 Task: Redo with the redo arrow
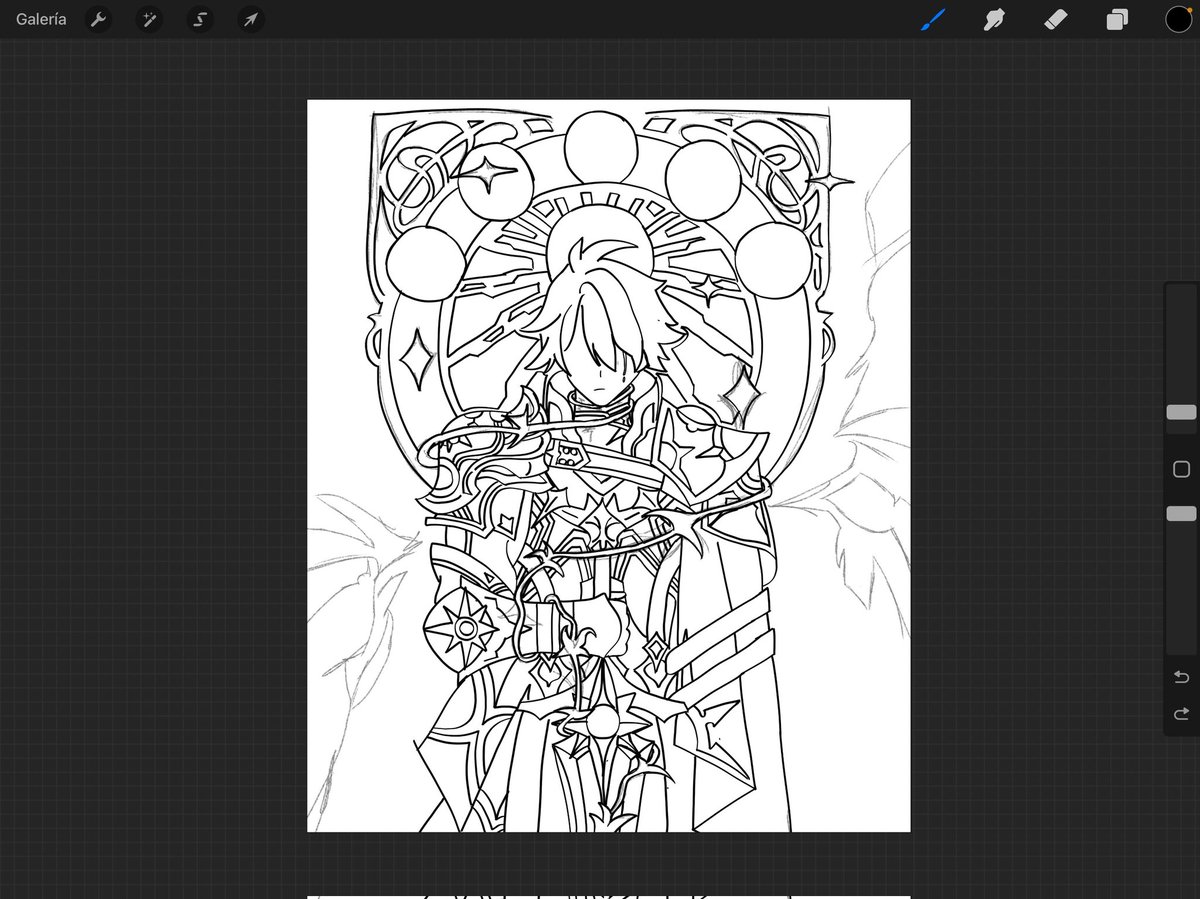(1181, 713)
